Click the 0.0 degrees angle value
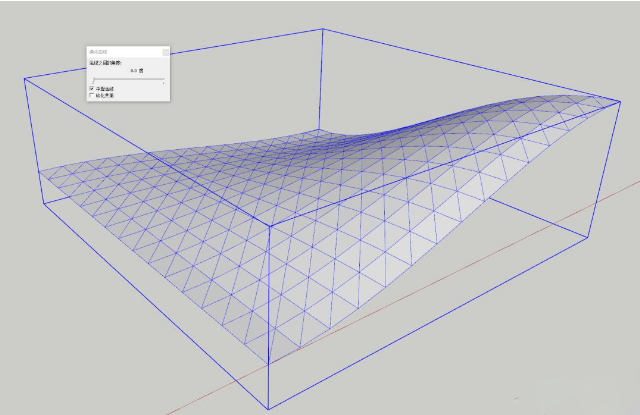Viewport: 640px width, 415px height. (135, 72)
